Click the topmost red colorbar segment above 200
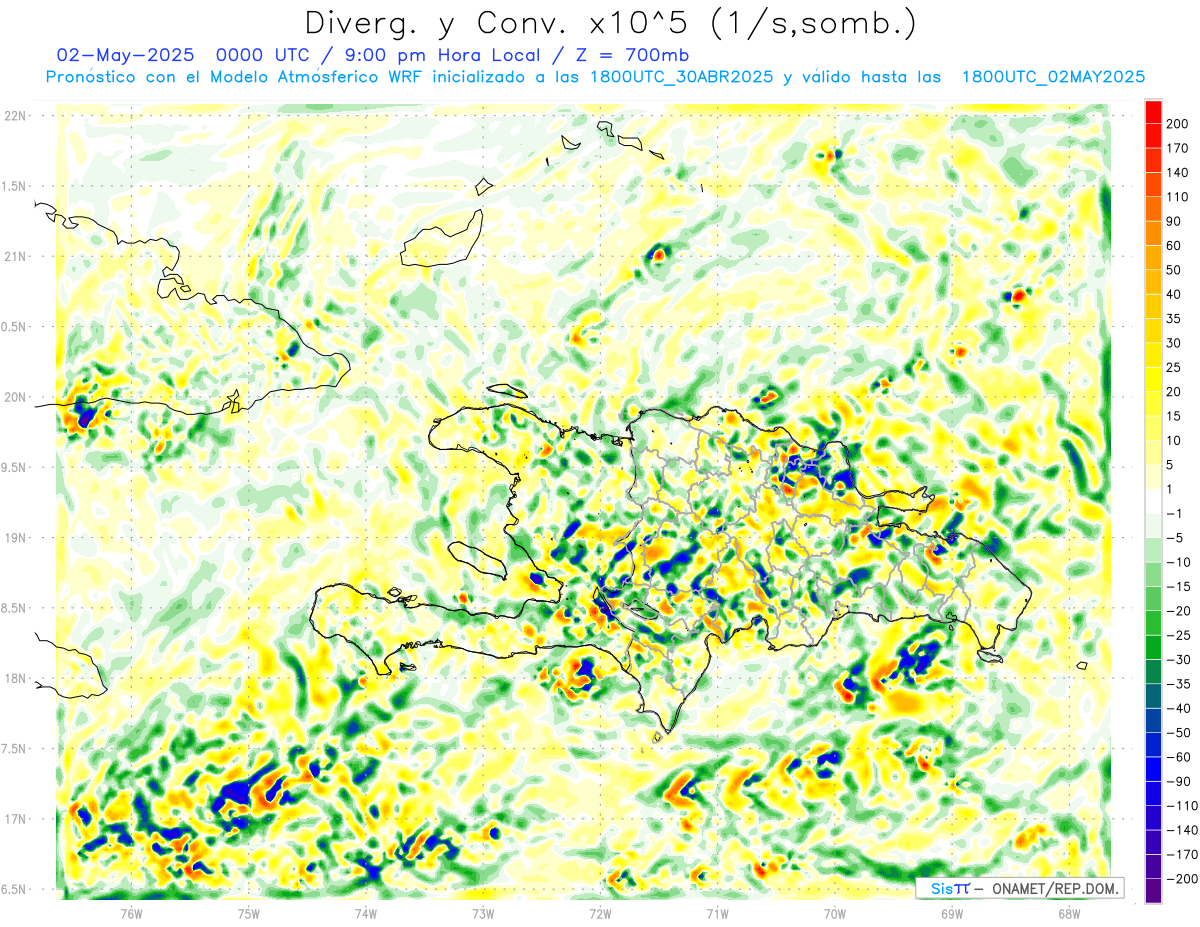Image resolution: width=1200 pixels, height=927 pixels. pos(1153,112)
